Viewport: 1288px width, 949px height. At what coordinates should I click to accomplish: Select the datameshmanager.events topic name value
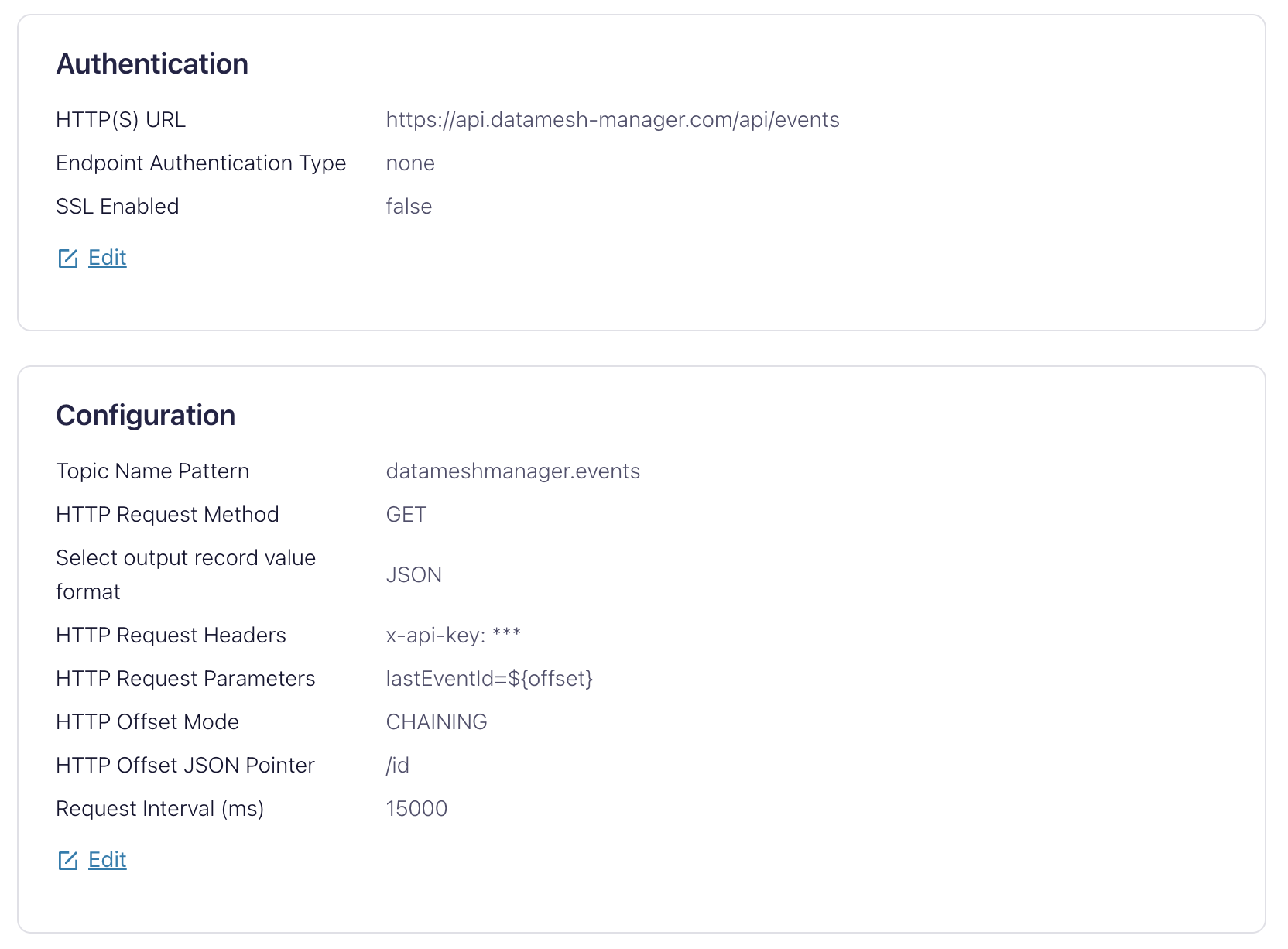point(512,471)
